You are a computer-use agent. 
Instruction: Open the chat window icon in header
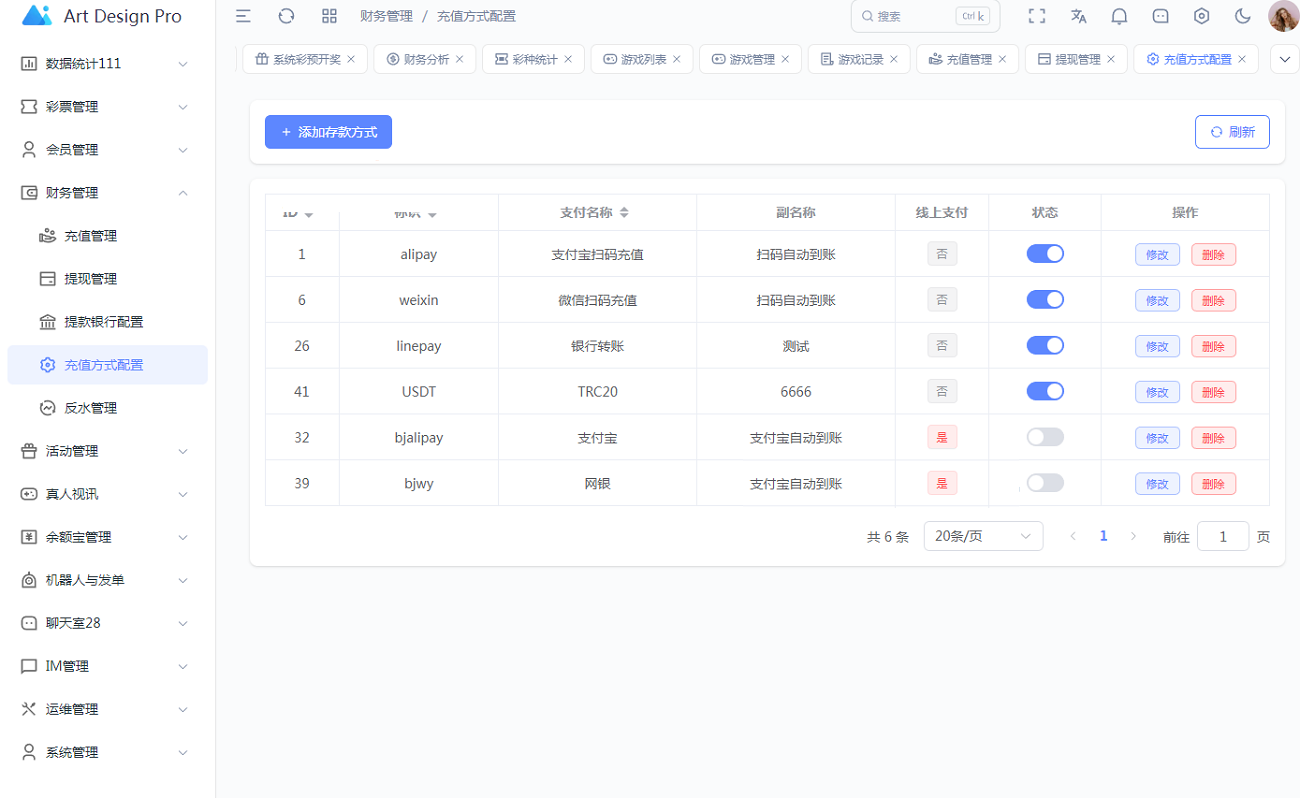(x=1161, y=16)
